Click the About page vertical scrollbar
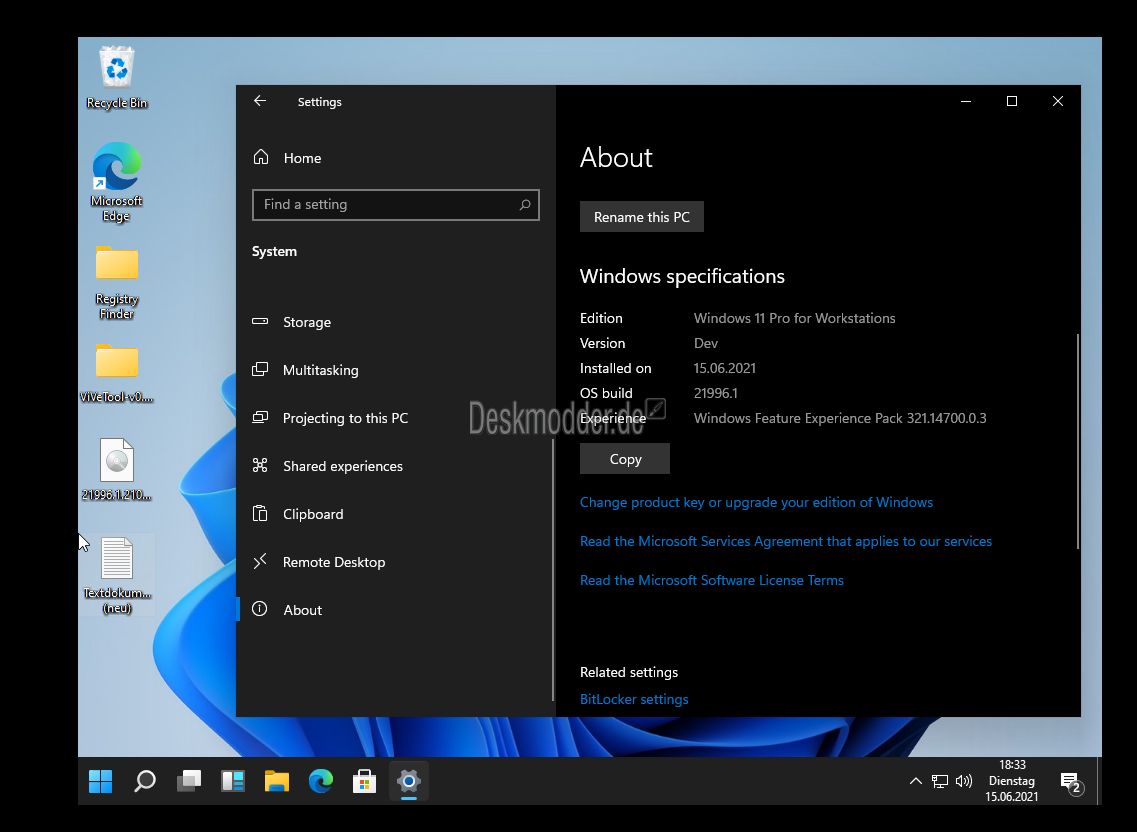 1078,441
